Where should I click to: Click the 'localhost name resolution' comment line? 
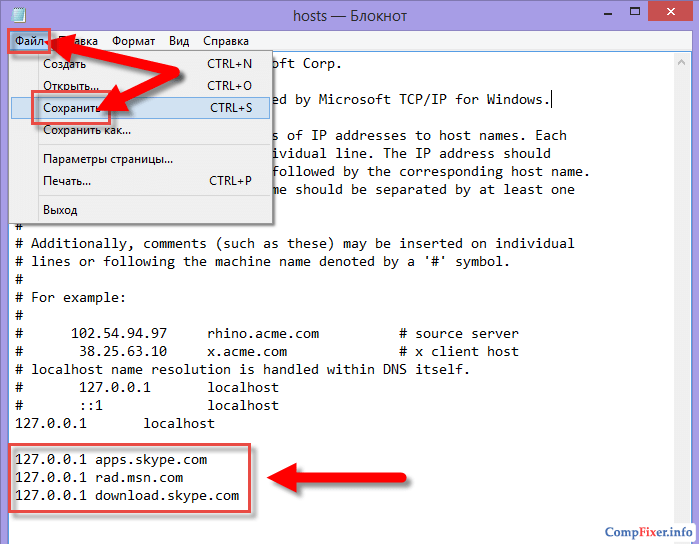click(x=243, y=369)
